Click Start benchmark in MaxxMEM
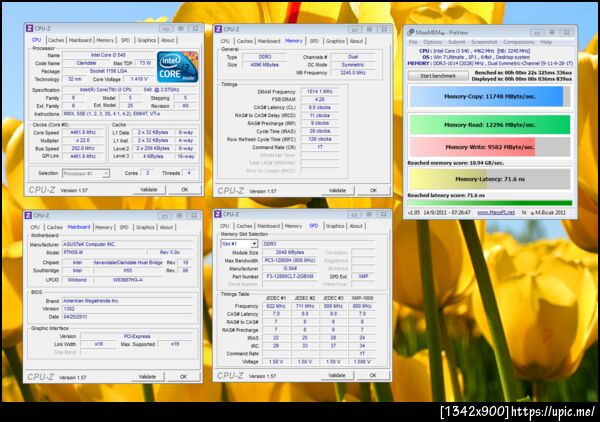 pos(438,76)
